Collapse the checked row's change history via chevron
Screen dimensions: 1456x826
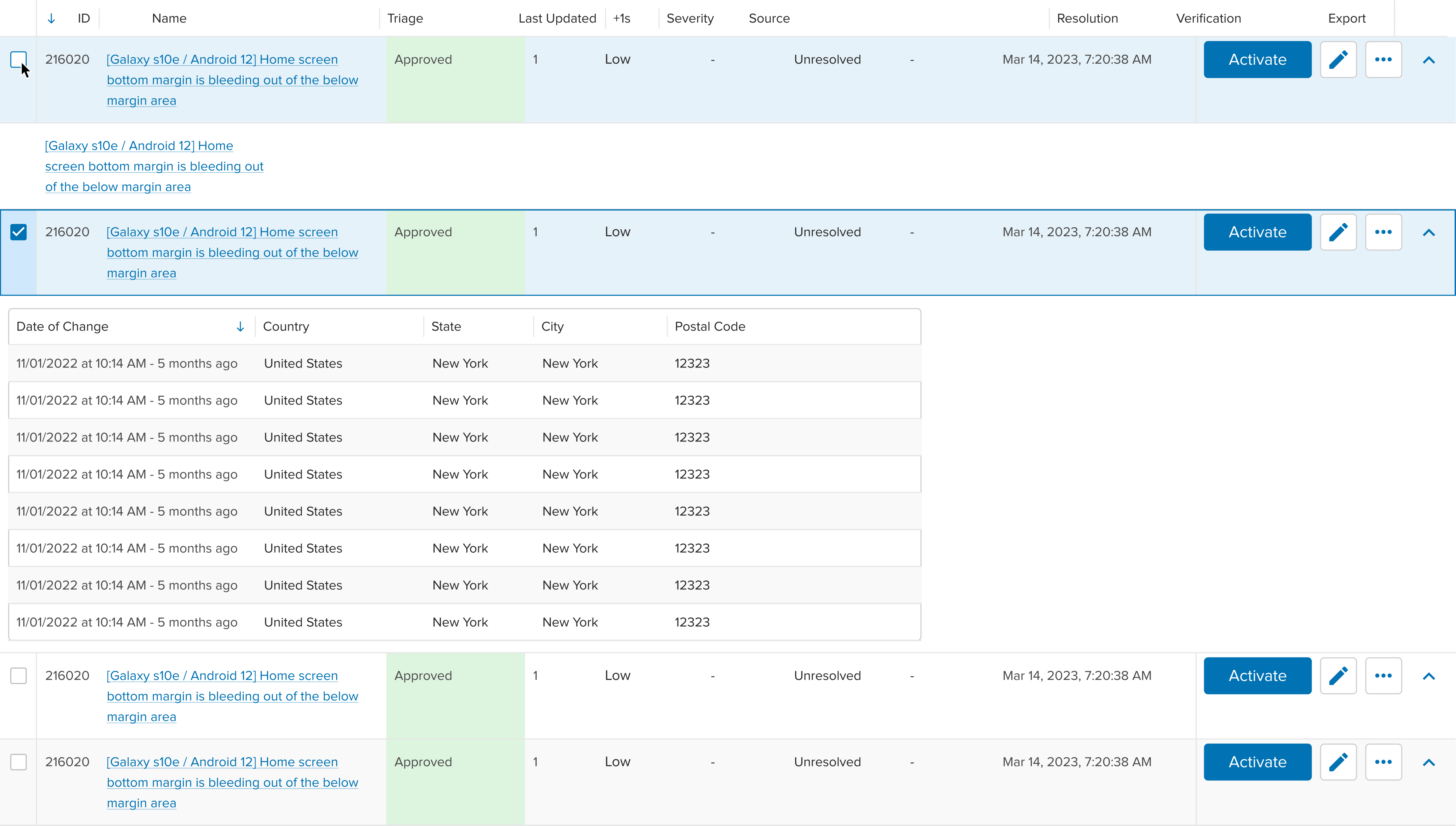click(1429, 233)
